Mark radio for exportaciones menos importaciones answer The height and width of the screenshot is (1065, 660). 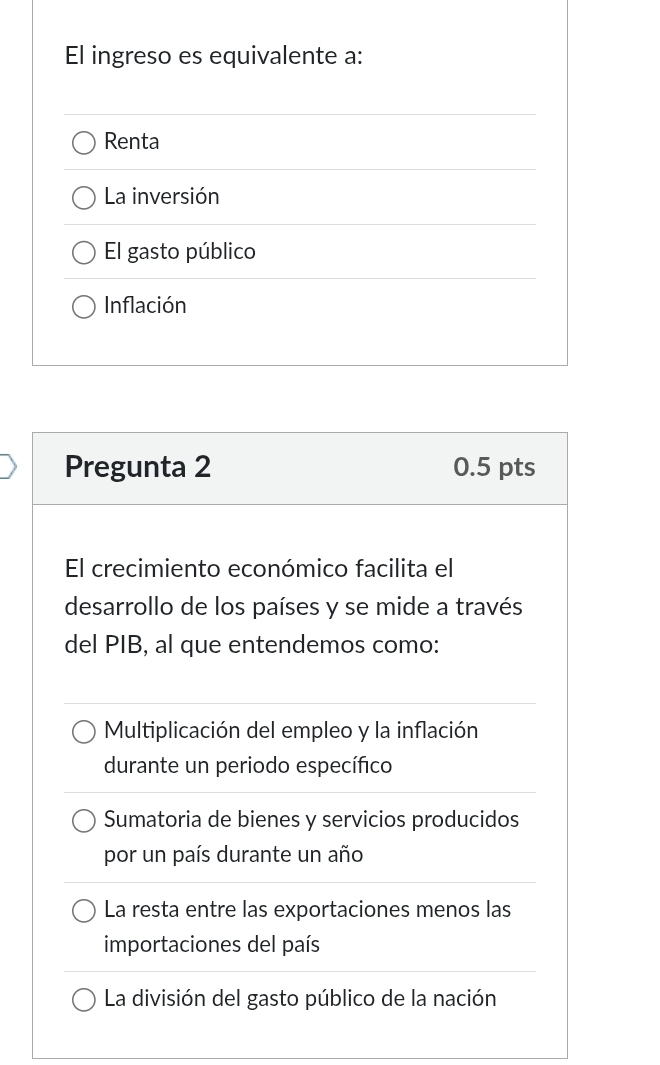84,911
